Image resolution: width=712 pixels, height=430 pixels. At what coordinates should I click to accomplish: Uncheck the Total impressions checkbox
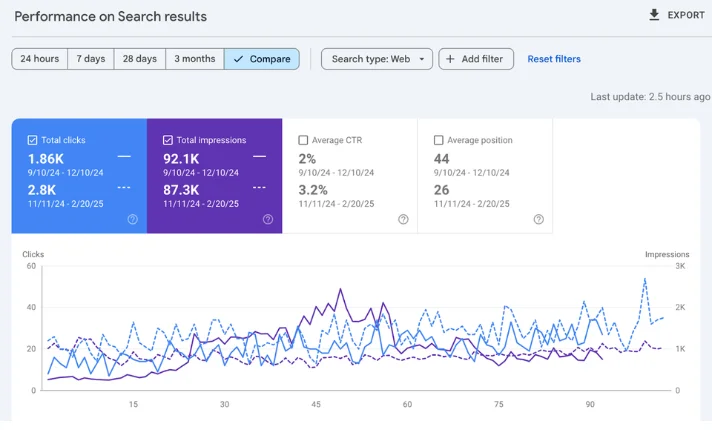pyautogui.click(x=168, y=140)
